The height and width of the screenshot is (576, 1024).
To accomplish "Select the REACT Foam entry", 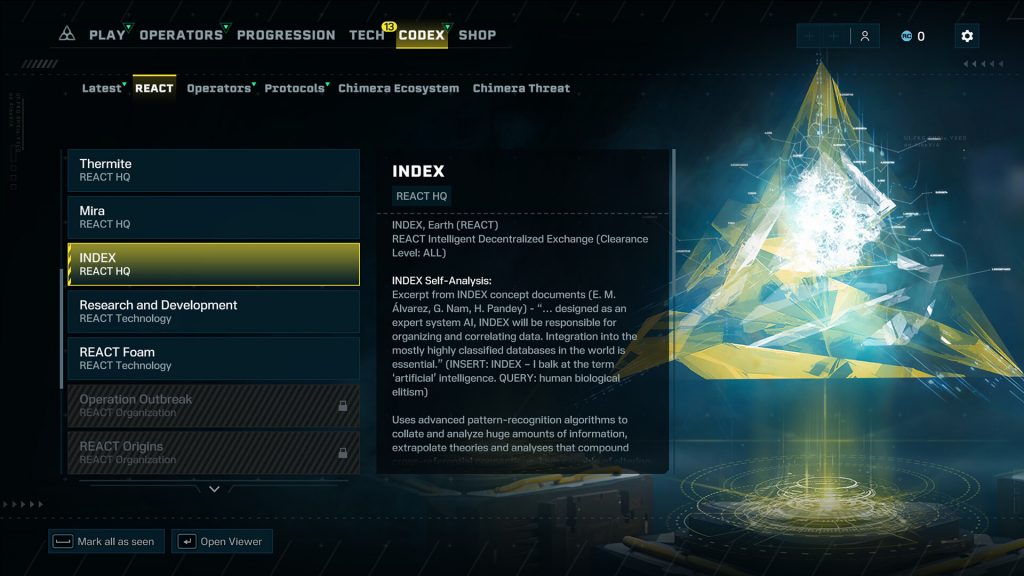I will coord(214,359).
